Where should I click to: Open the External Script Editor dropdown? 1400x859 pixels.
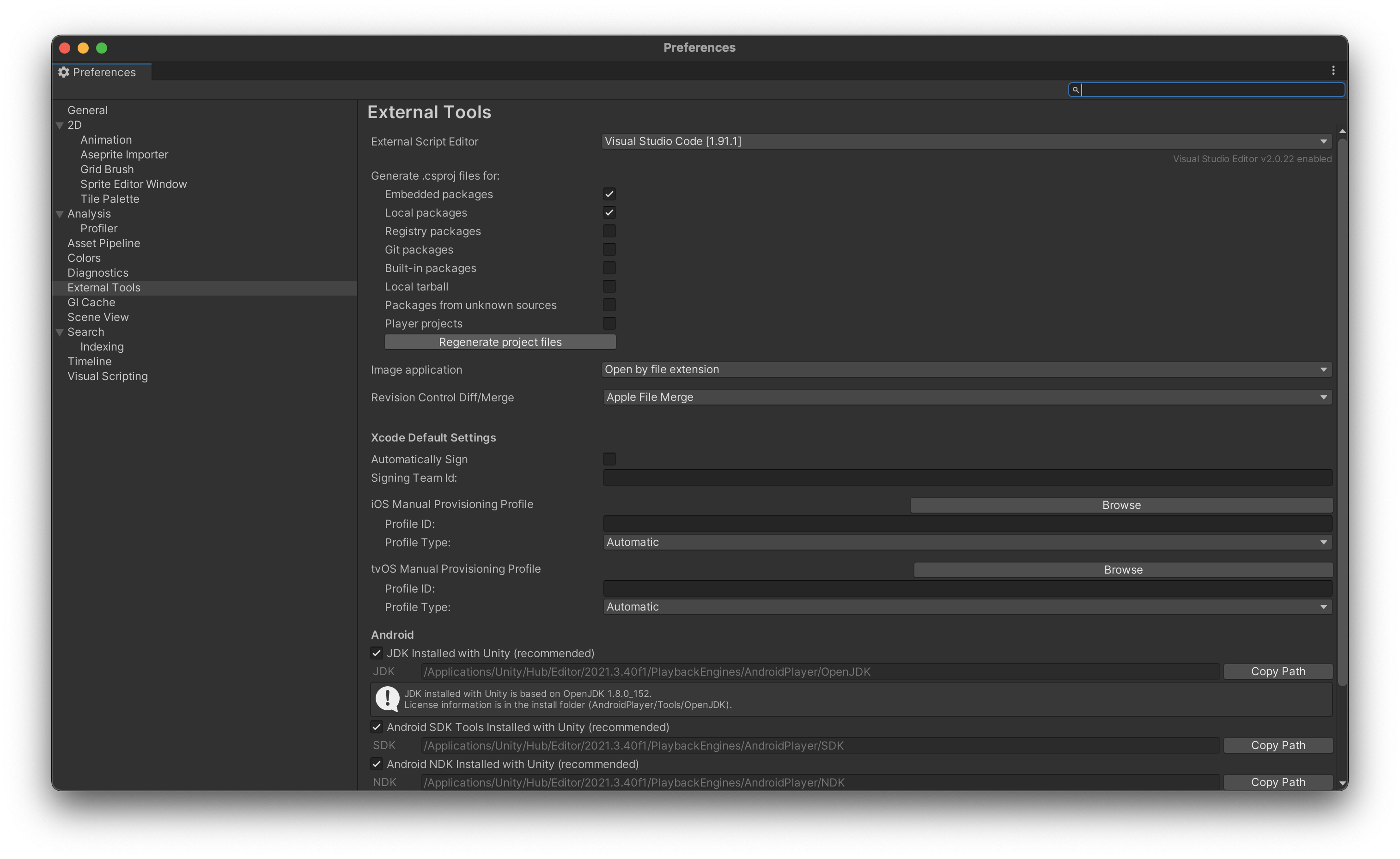pos(966,141)
